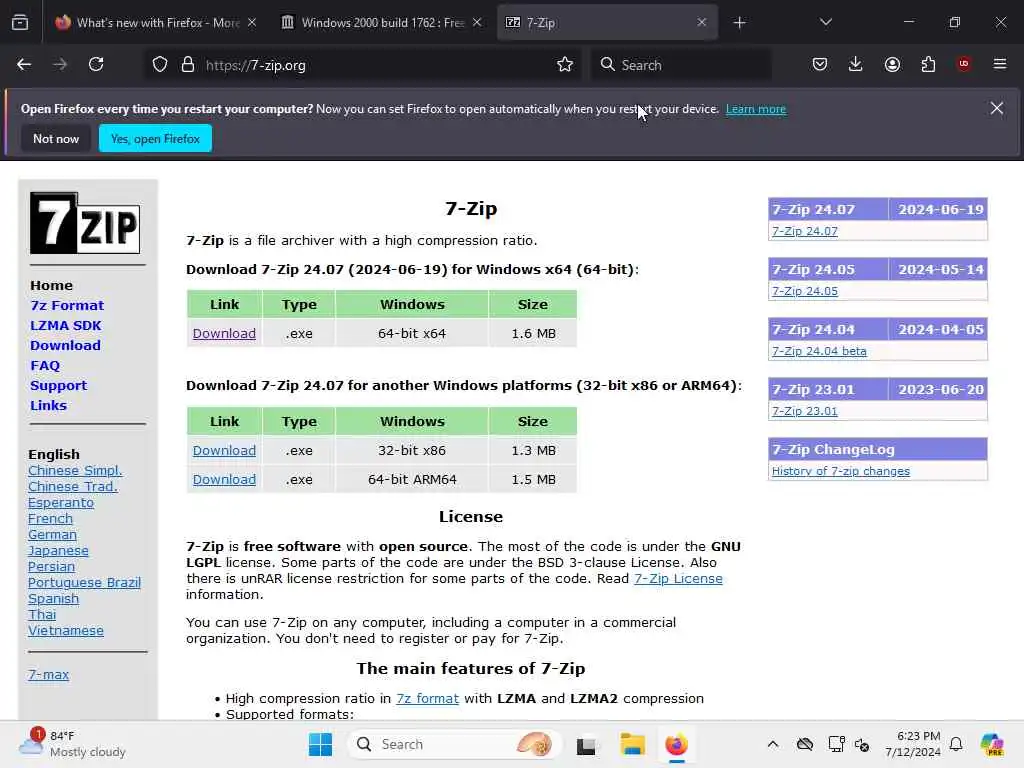
Task: Open a new tab with plus
Action: point(739,23)
